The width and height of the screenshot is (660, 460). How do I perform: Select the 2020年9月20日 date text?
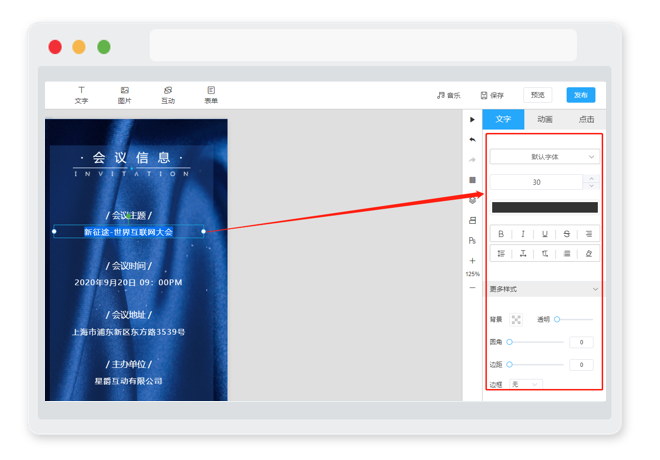(128, 282)
